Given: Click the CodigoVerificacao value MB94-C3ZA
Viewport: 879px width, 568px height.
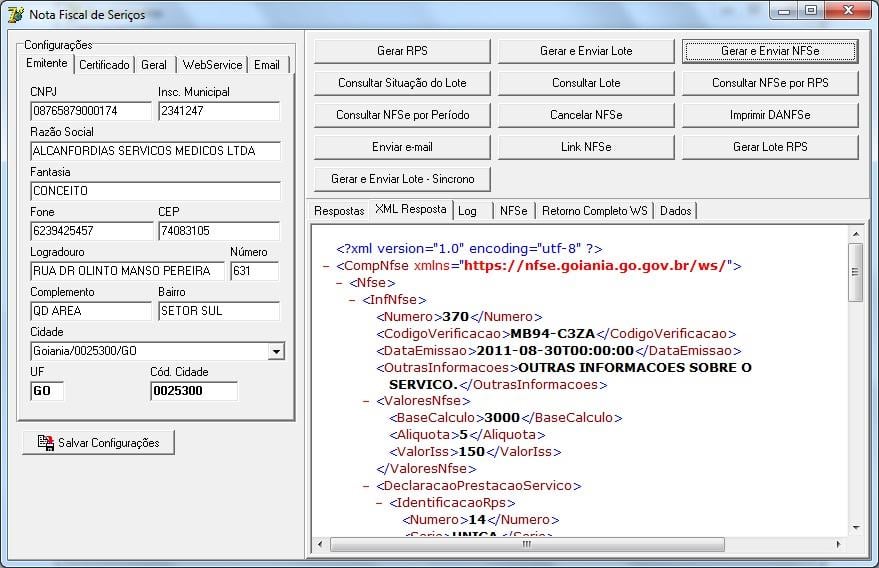Looking at the screenshot, I should [x=552, y=334].
